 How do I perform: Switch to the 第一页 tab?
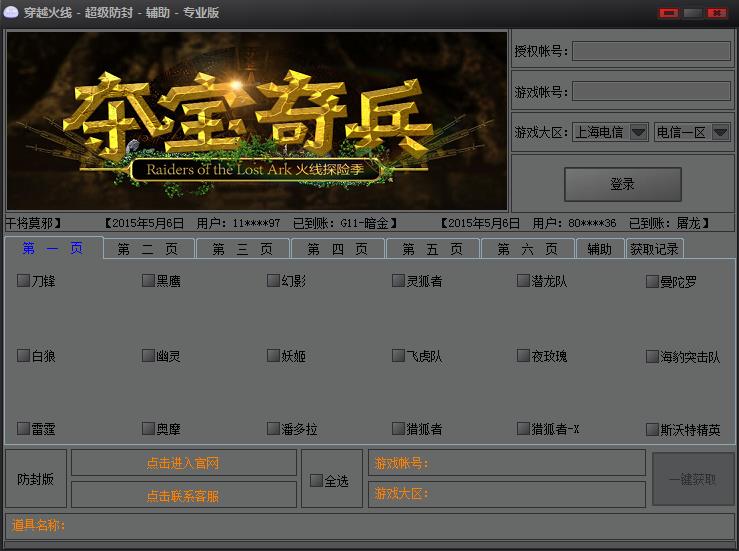pyautogui.click(x=53, y=248)
